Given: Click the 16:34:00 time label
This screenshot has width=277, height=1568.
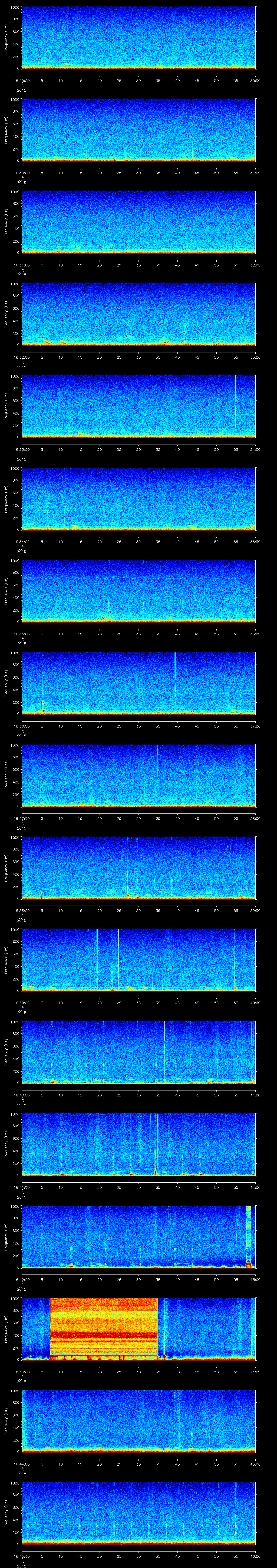Looking at the screenshot, I should point(21,542).
